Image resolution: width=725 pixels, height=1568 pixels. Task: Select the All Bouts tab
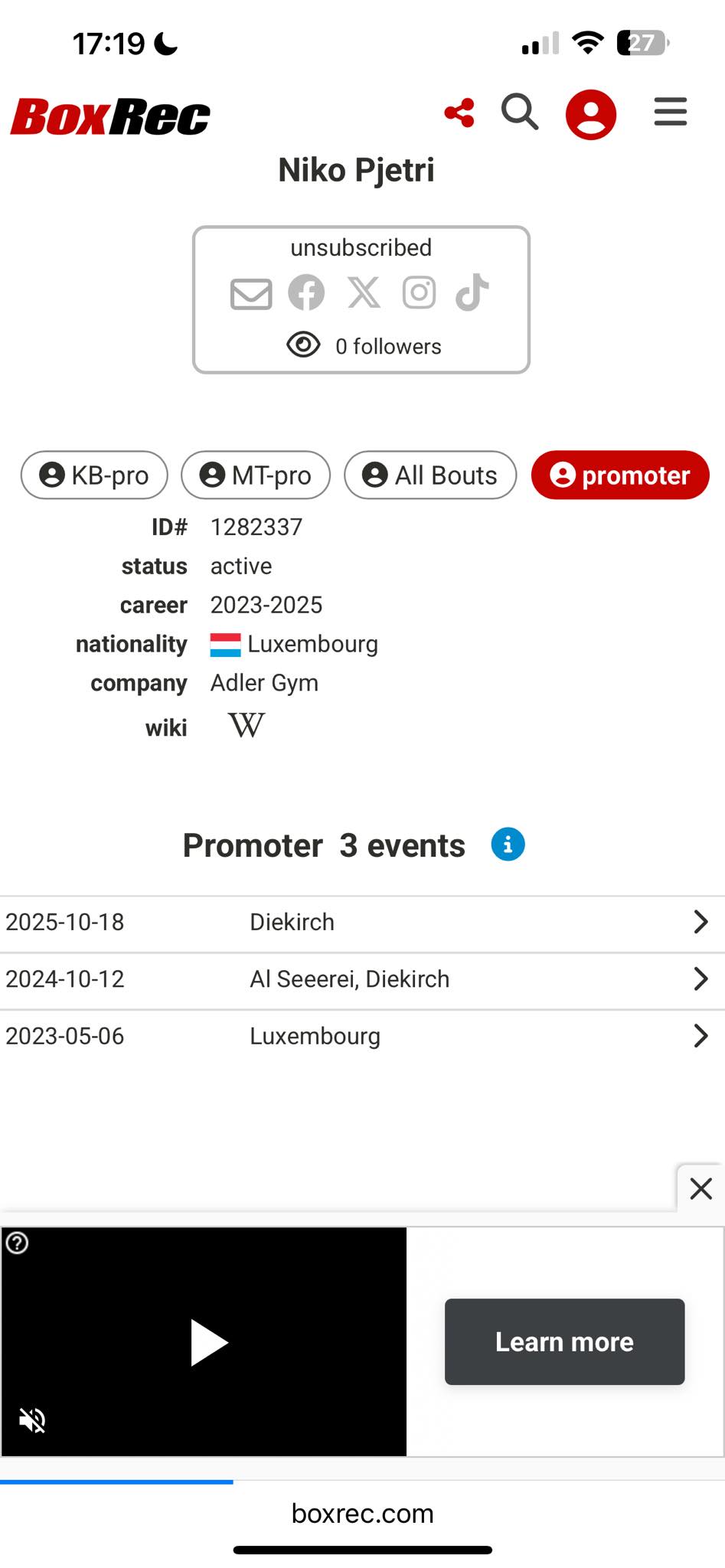(430, 475)
